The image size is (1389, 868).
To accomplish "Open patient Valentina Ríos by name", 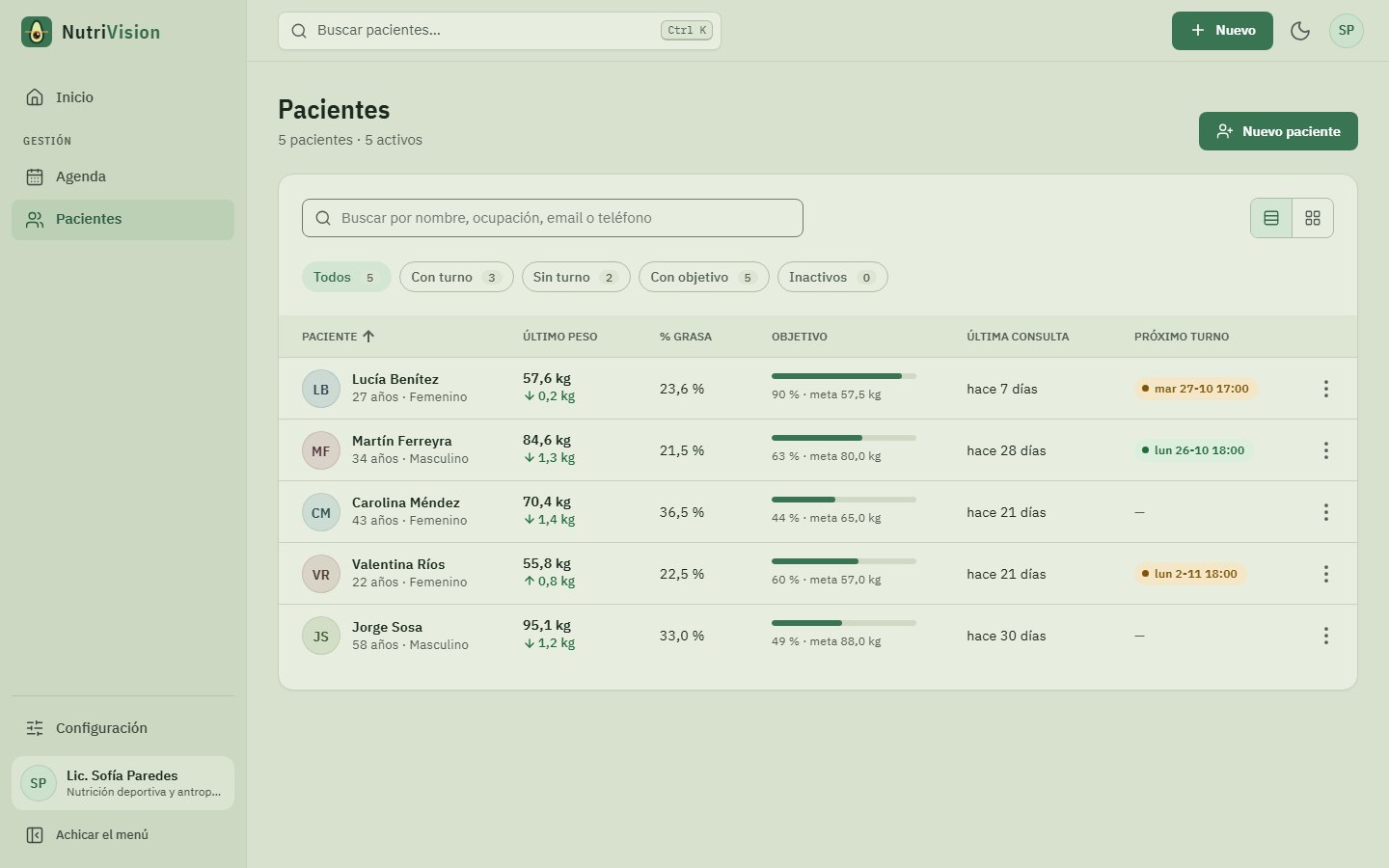I will (398, 564).
